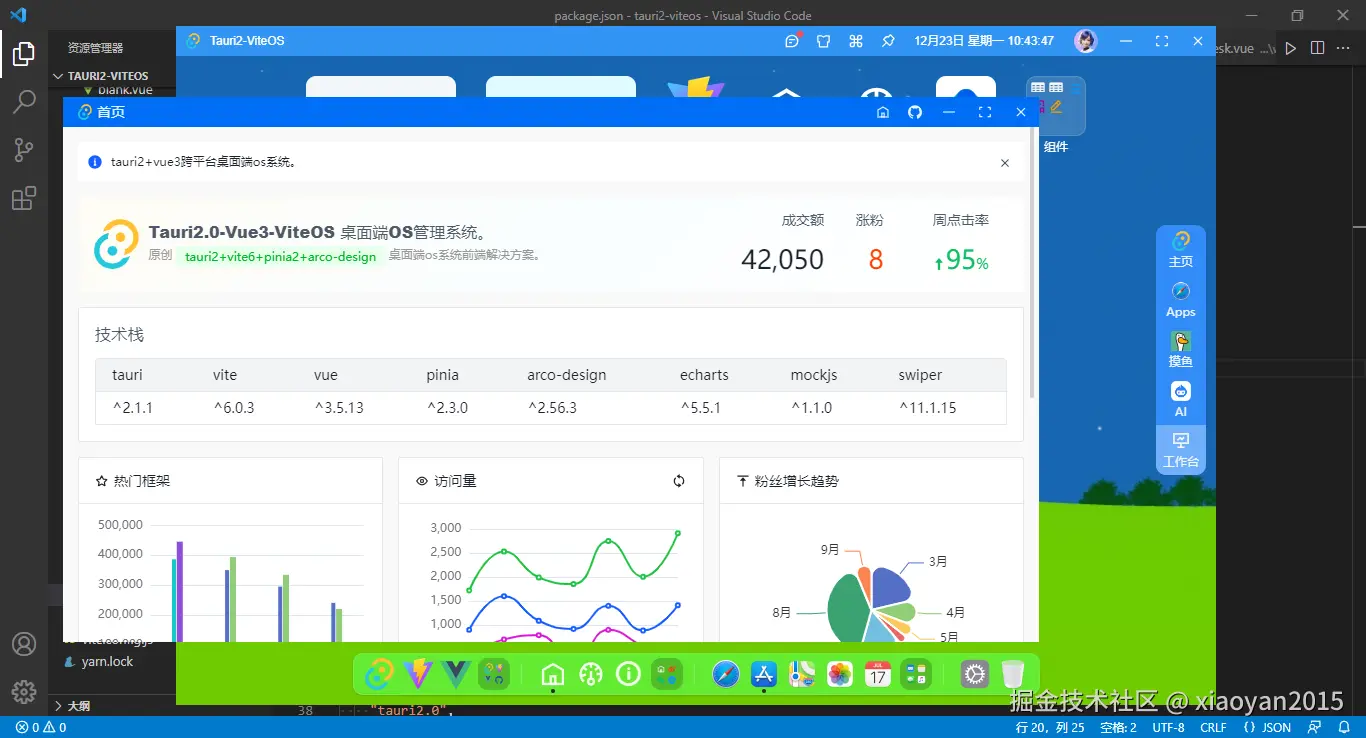1366x738 pixels.
Task: Launch Vue icon in bottom dock
Action: tap(455, 674)
